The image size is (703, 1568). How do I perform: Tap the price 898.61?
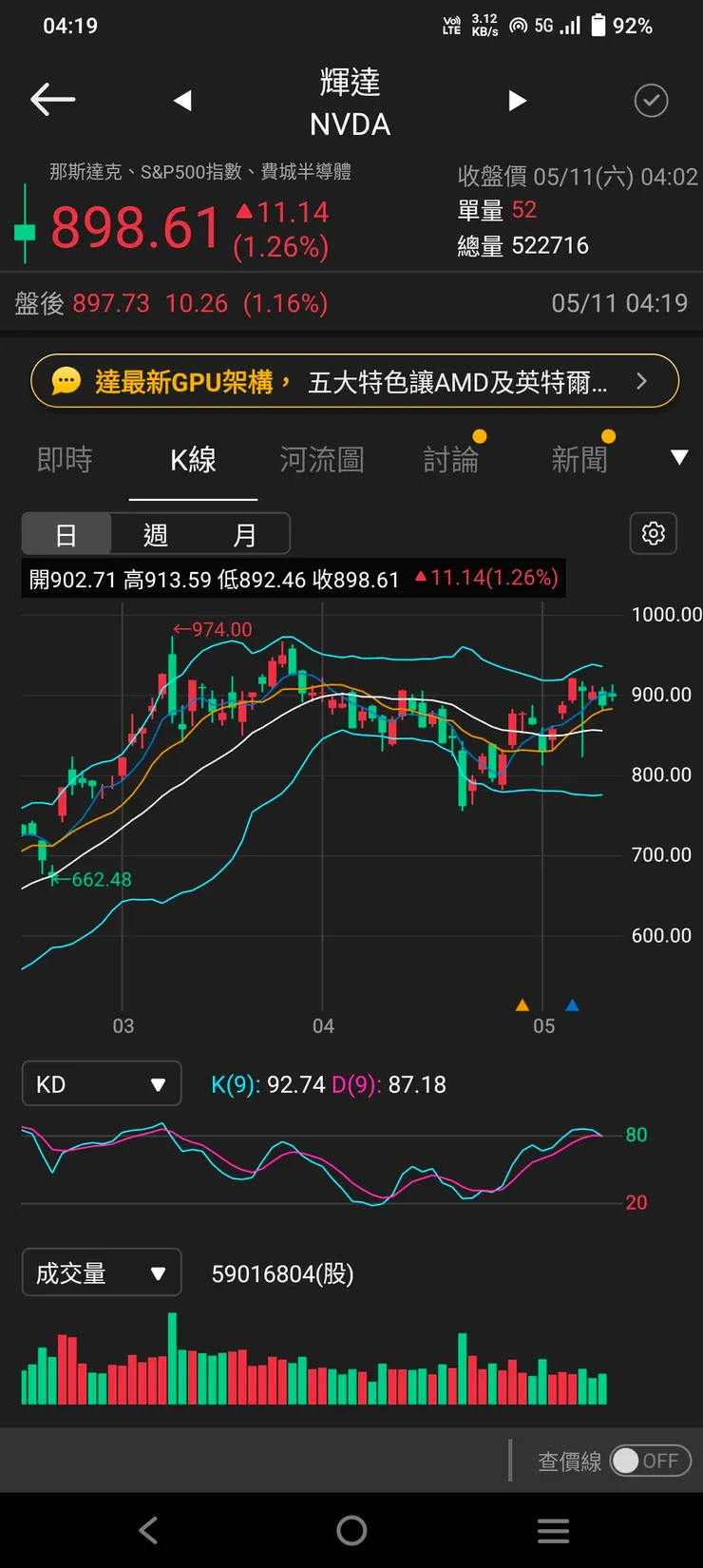tap(136, 228)
